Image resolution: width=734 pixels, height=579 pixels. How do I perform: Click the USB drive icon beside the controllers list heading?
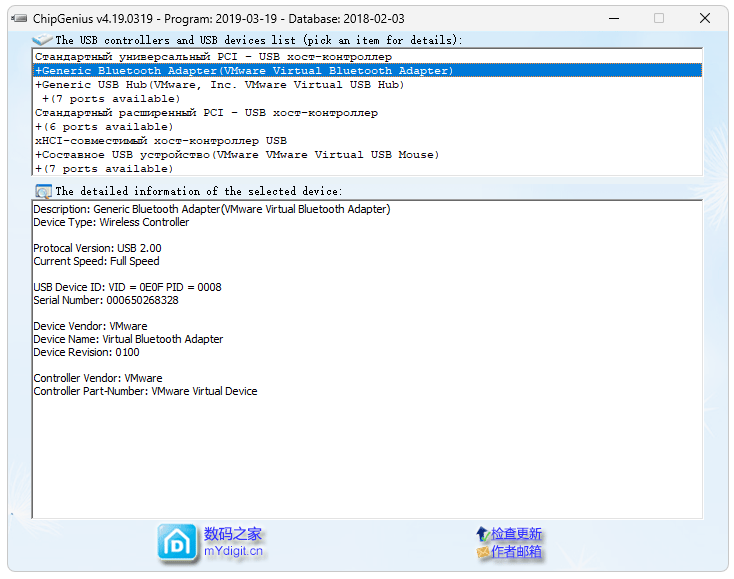[42, 40]
